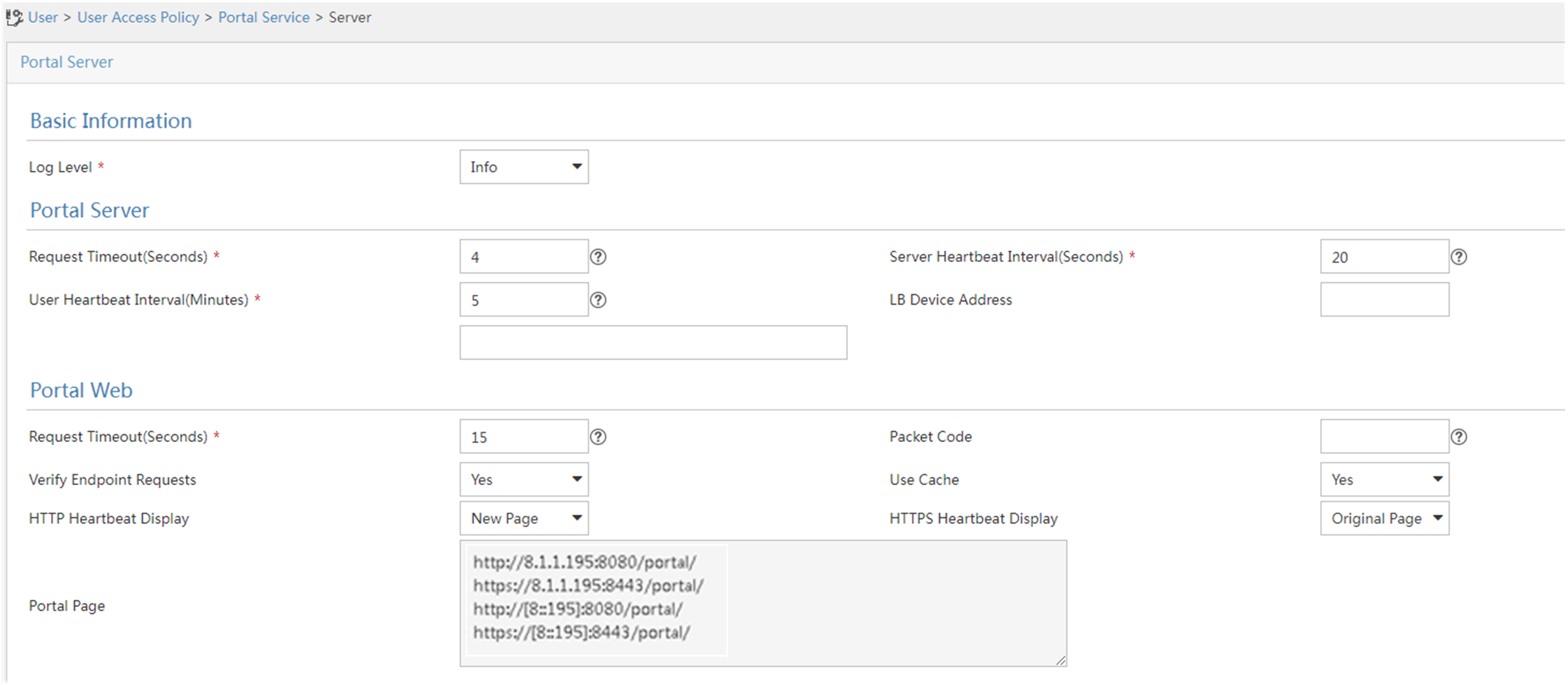Select the Portal Server panel tab
Image resolution: width=1568 pixels, height=685 pixels.
click(67, 62)
